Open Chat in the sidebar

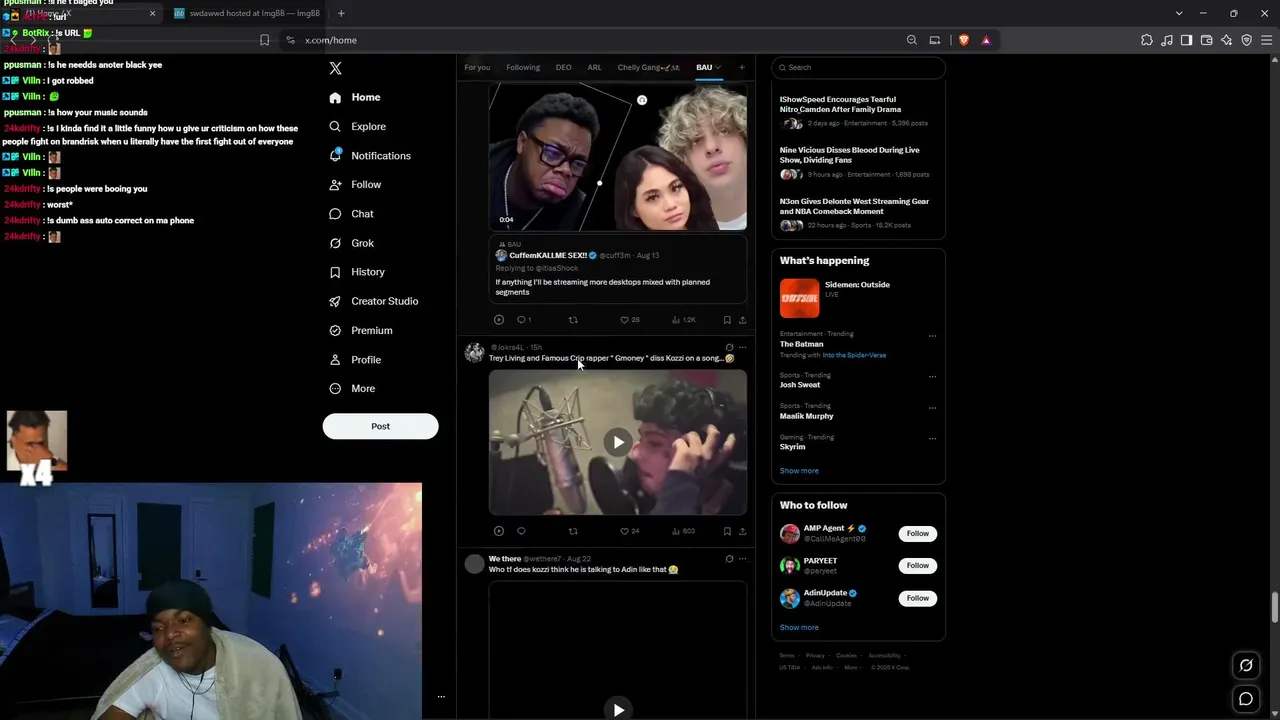pyautogui.click(x=351, y=214)
